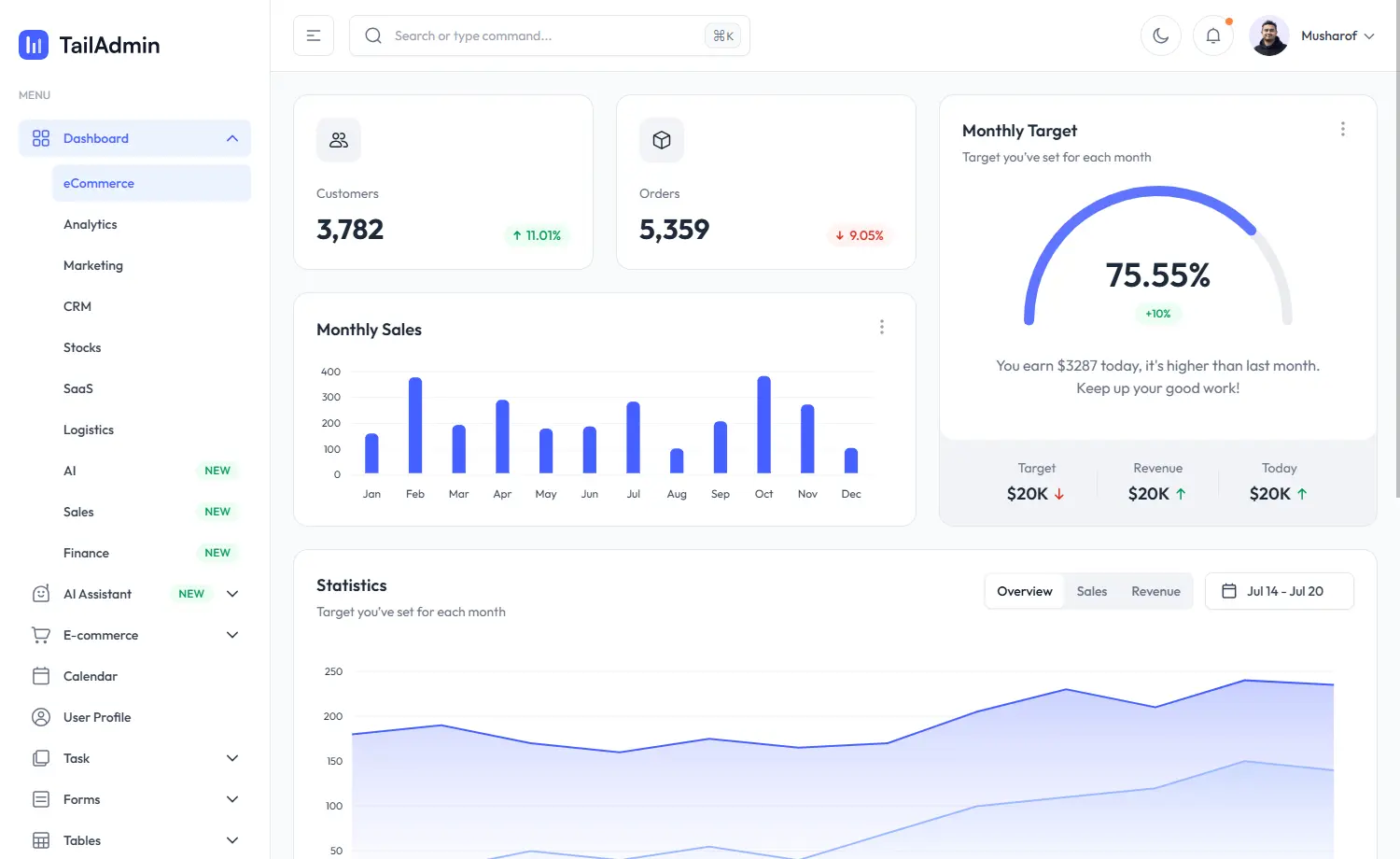Click the search magnifier icon
The width and height of the screenshot is (1400, 859).
[x=373, y=35]
